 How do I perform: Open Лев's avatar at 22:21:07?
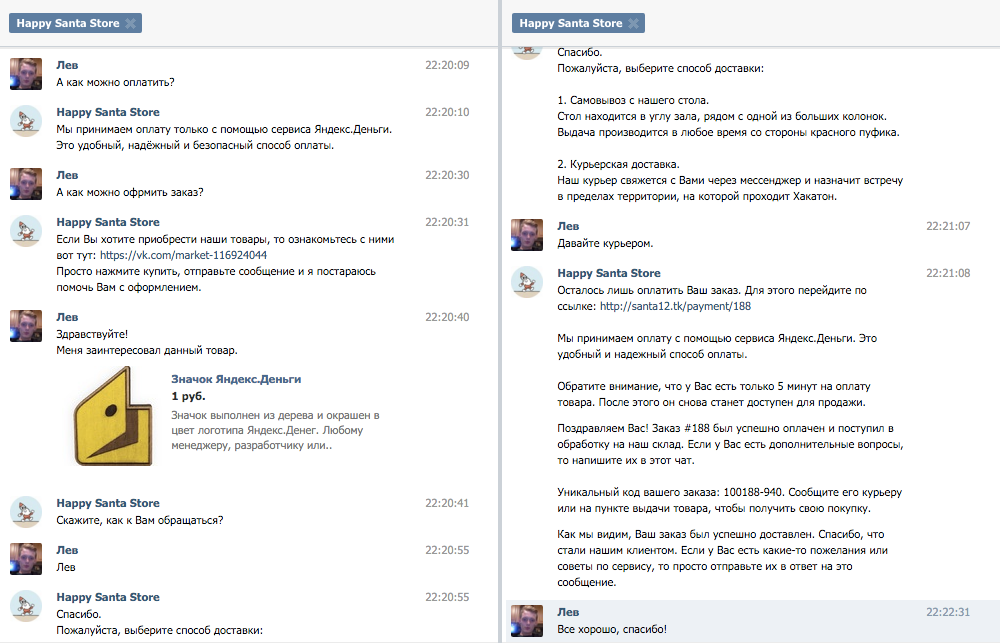[x=527, y=235]
